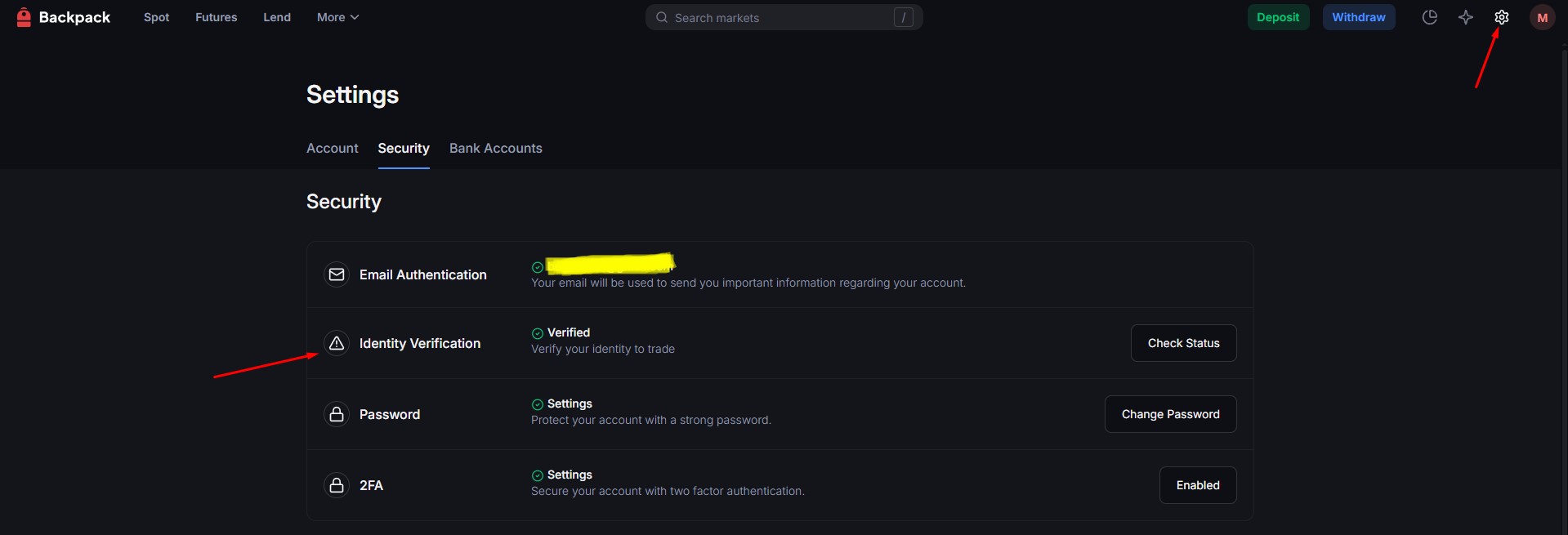Open the user profile avatar M
This screenshot has width=1568, height=535.
click(1542, 17)
